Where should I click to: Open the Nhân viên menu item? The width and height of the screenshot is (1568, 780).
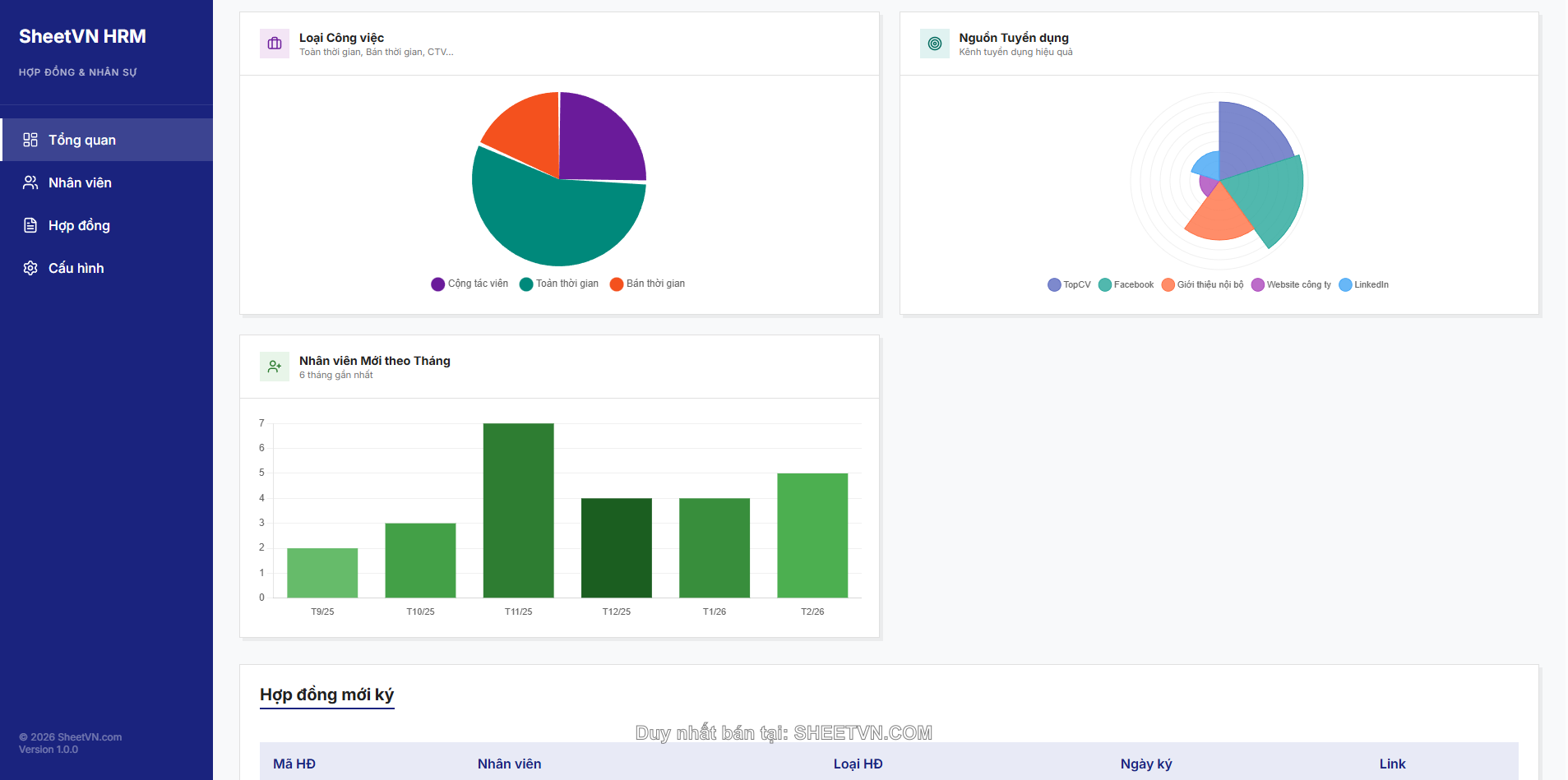(x=80, y=182)
